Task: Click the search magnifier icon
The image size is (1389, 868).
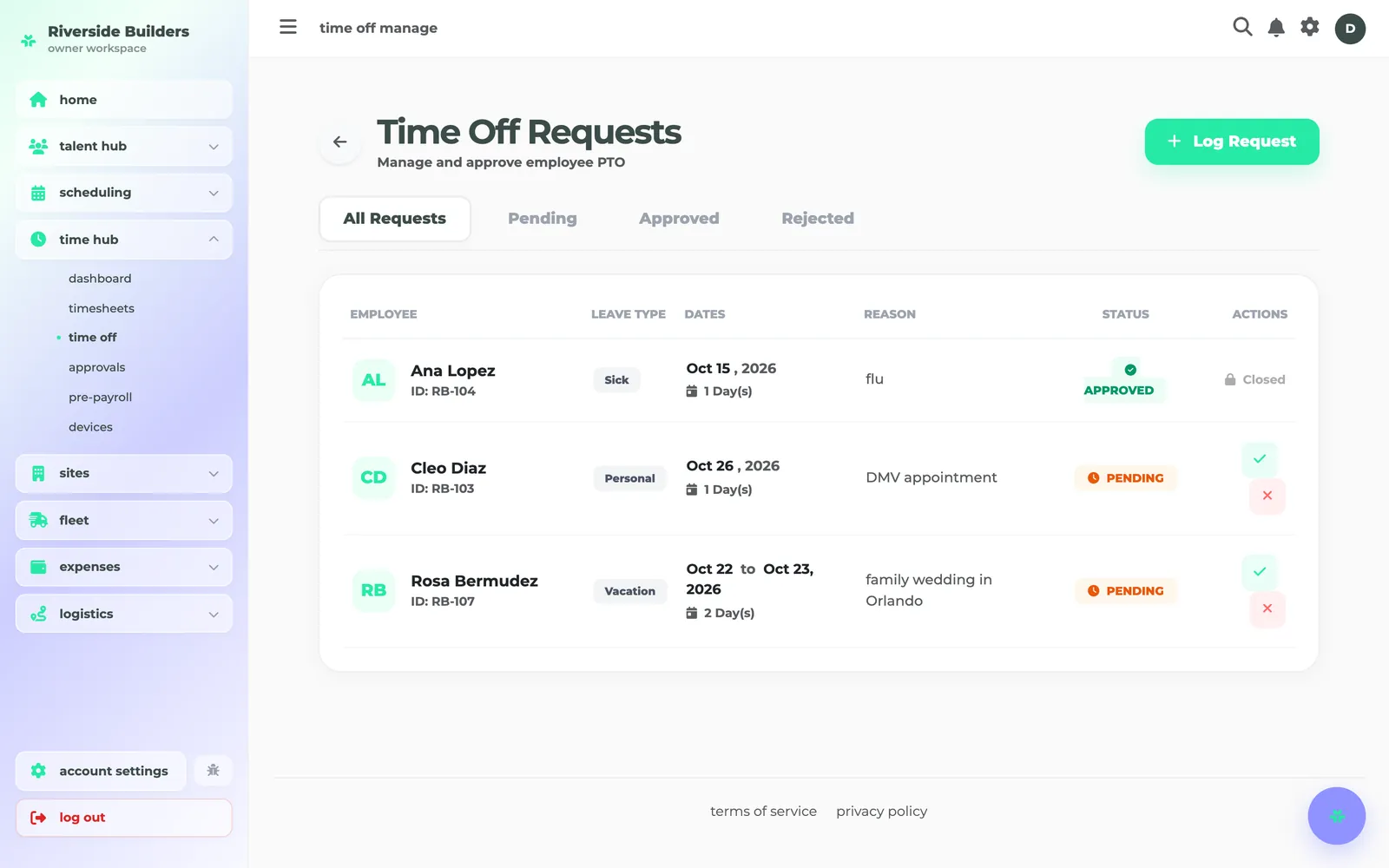Action: coord(1242,27)
